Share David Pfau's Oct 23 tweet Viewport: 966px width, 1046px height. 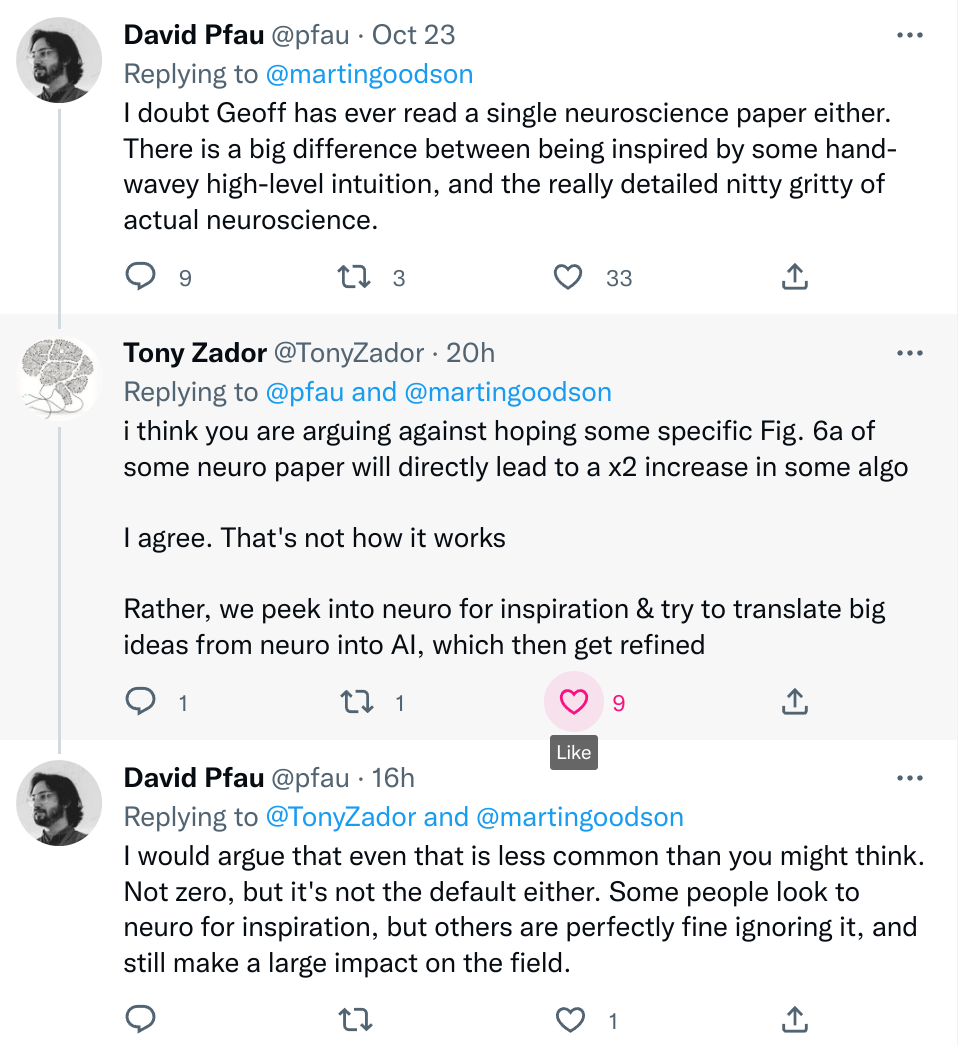click(x=794, y=277)
